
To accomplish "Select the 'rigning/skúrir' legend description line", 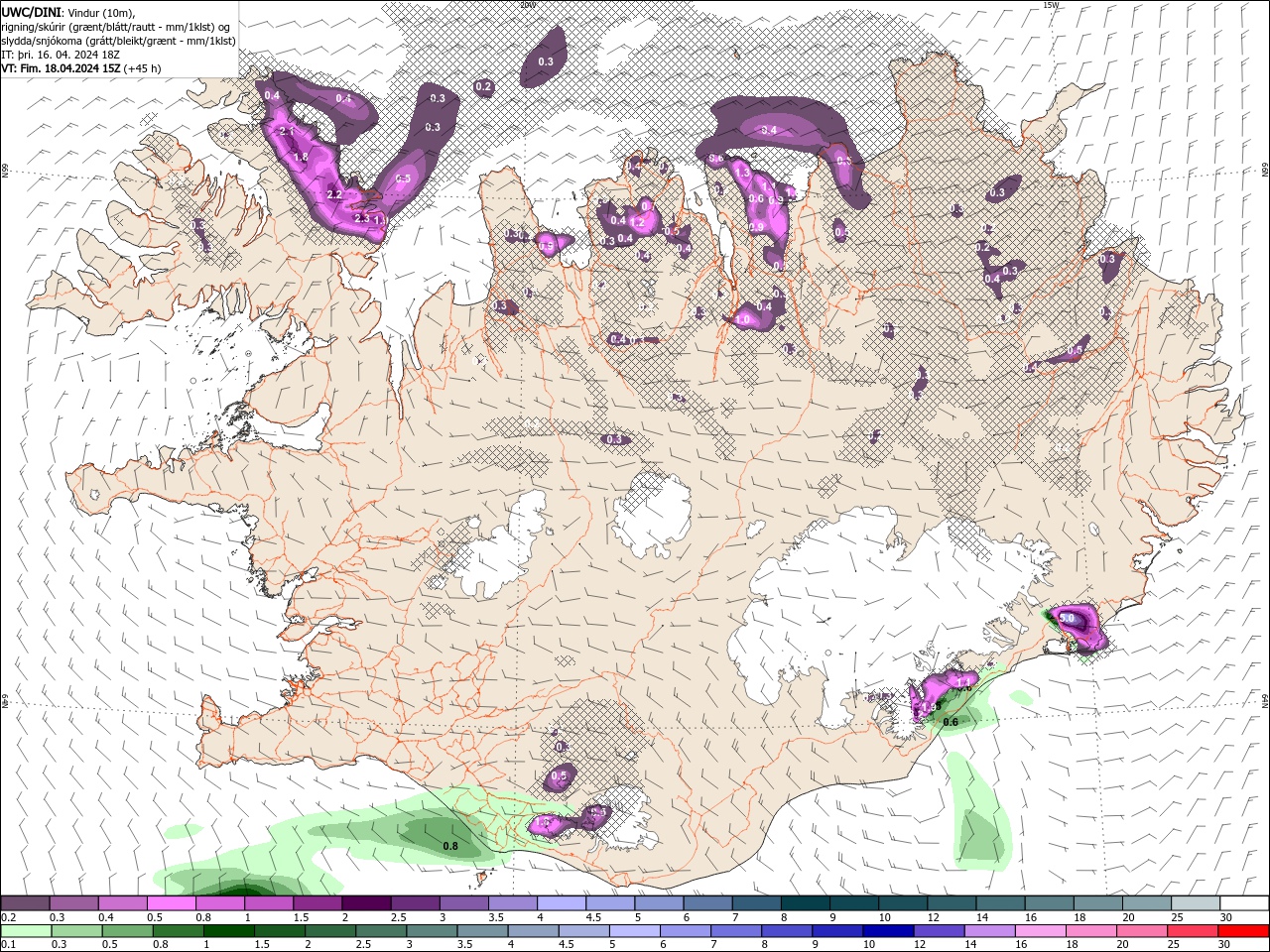I will [117, 26].
